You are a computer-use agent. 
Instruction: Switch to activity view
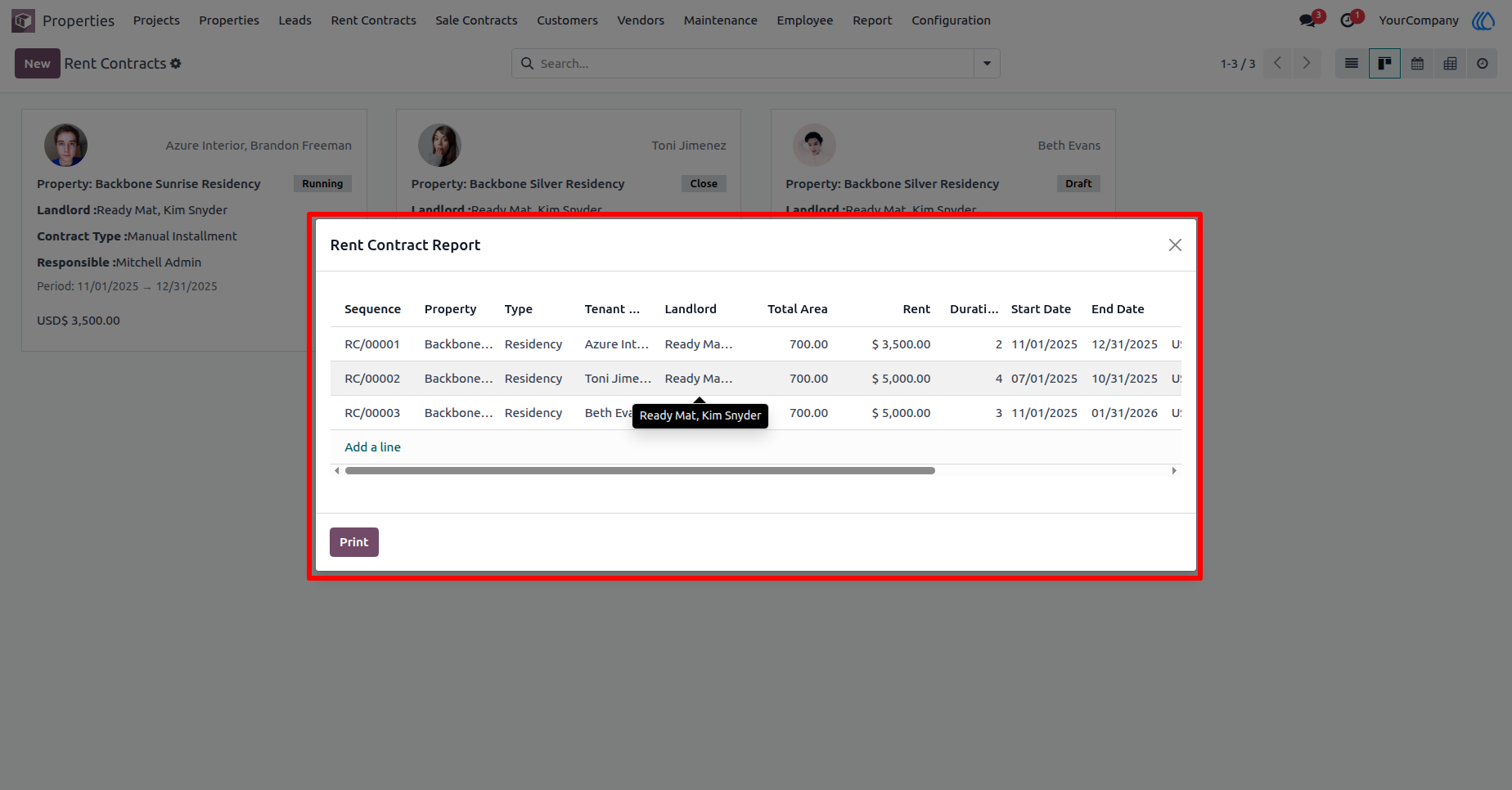click(x=1483, y=64)
